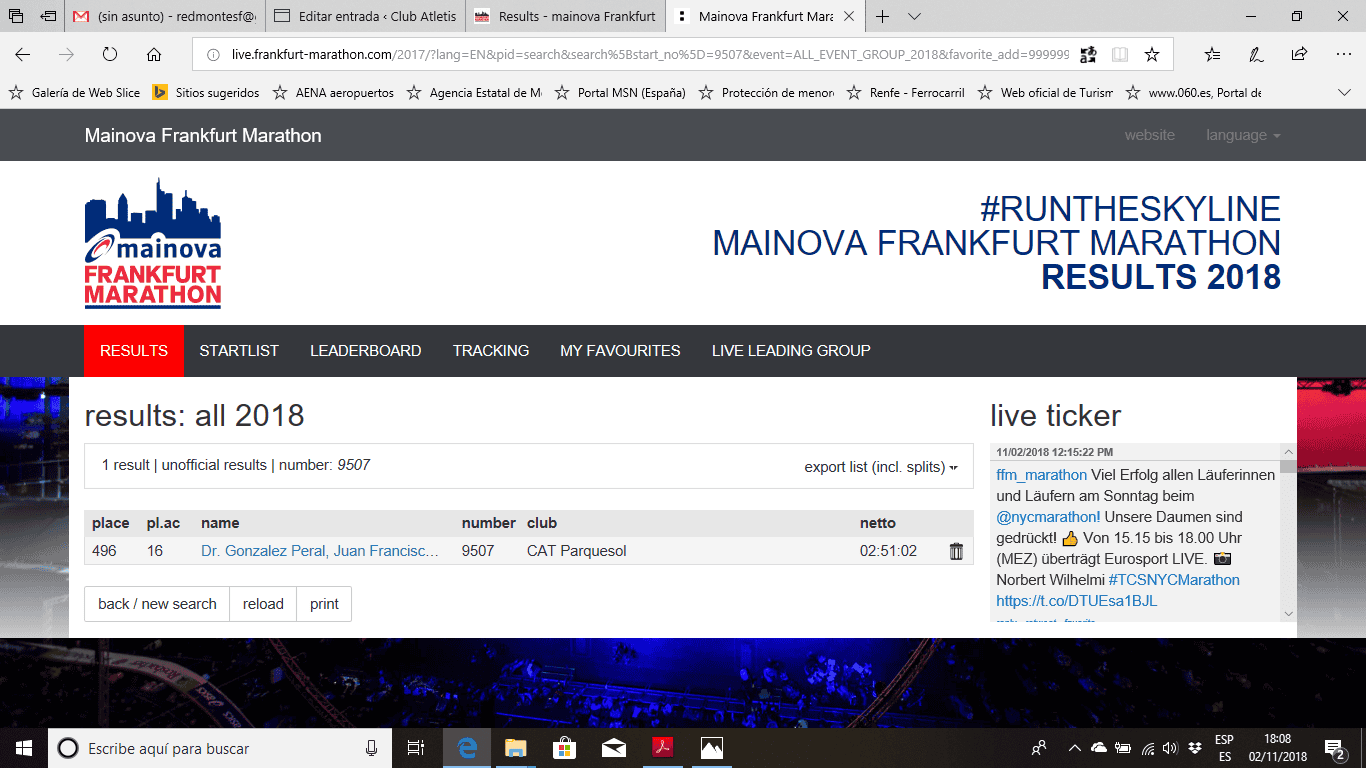Screen dimensions: 1366x768
Task: Click the browser address bar
Action: pyautogui.click(x=640, y=55)
